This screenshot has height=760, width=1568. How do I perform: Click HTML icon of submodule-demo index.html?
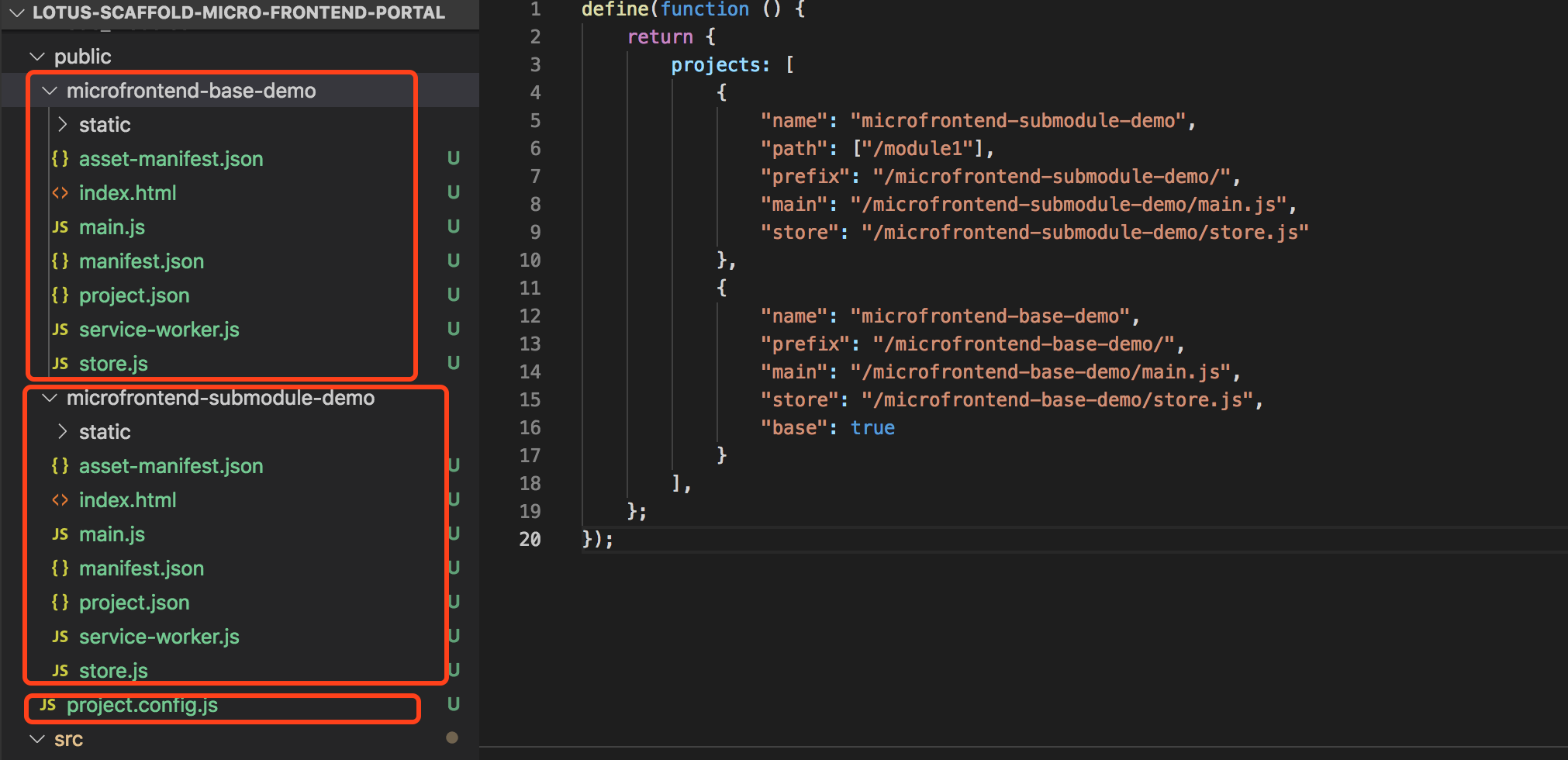(x=60, y=499)
